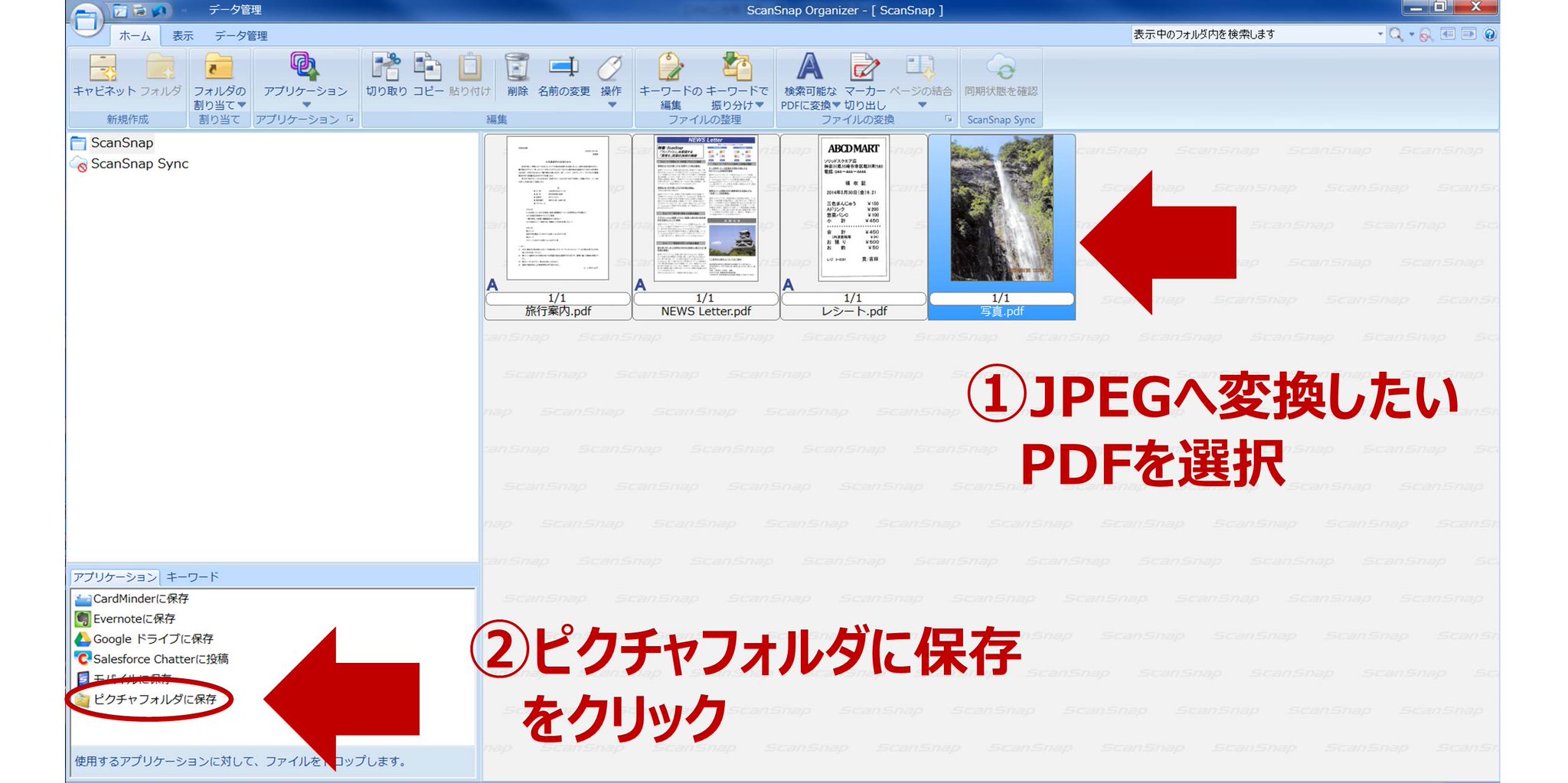Open the アプリケーション ribbon dropdown button
Image resolution: width=1568 pixels, height=783 pixels.
305,80
